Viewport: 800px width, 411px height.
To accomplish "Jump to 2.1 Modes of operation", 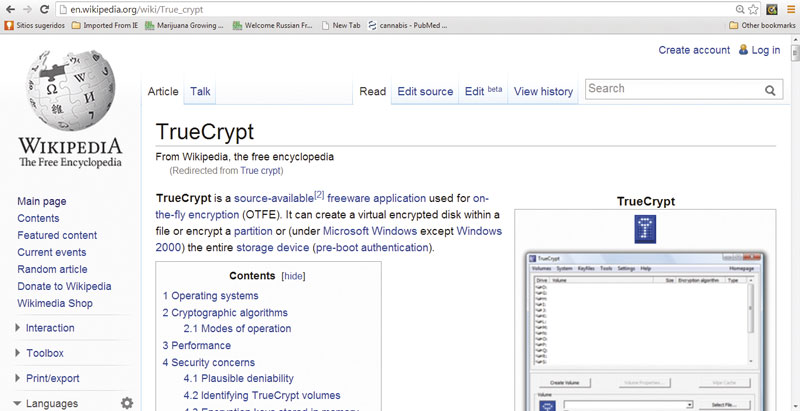I will (x=237, y=328).
